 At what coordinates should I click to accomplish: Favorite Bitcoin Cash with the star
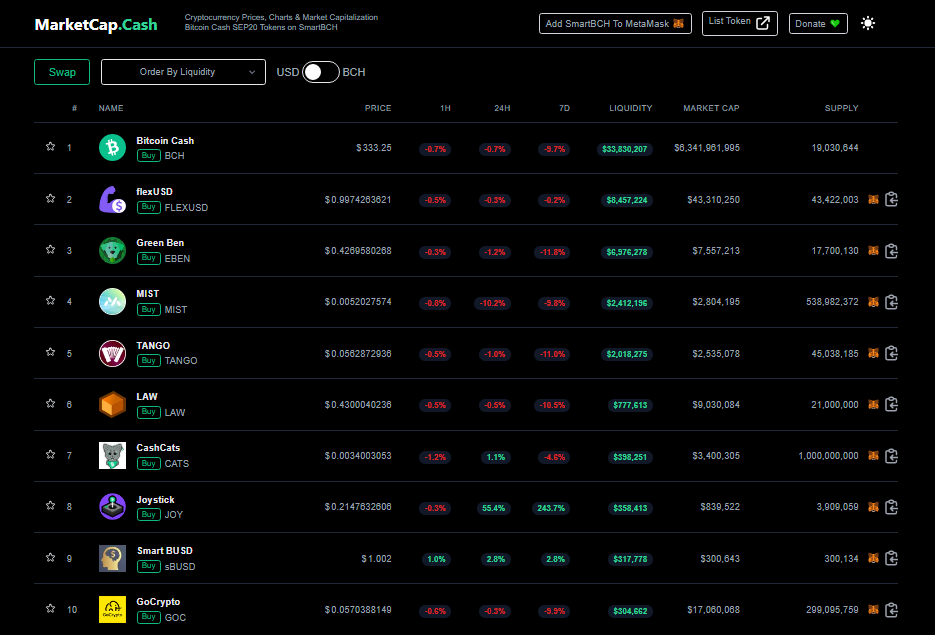click(x=51, y=147)
